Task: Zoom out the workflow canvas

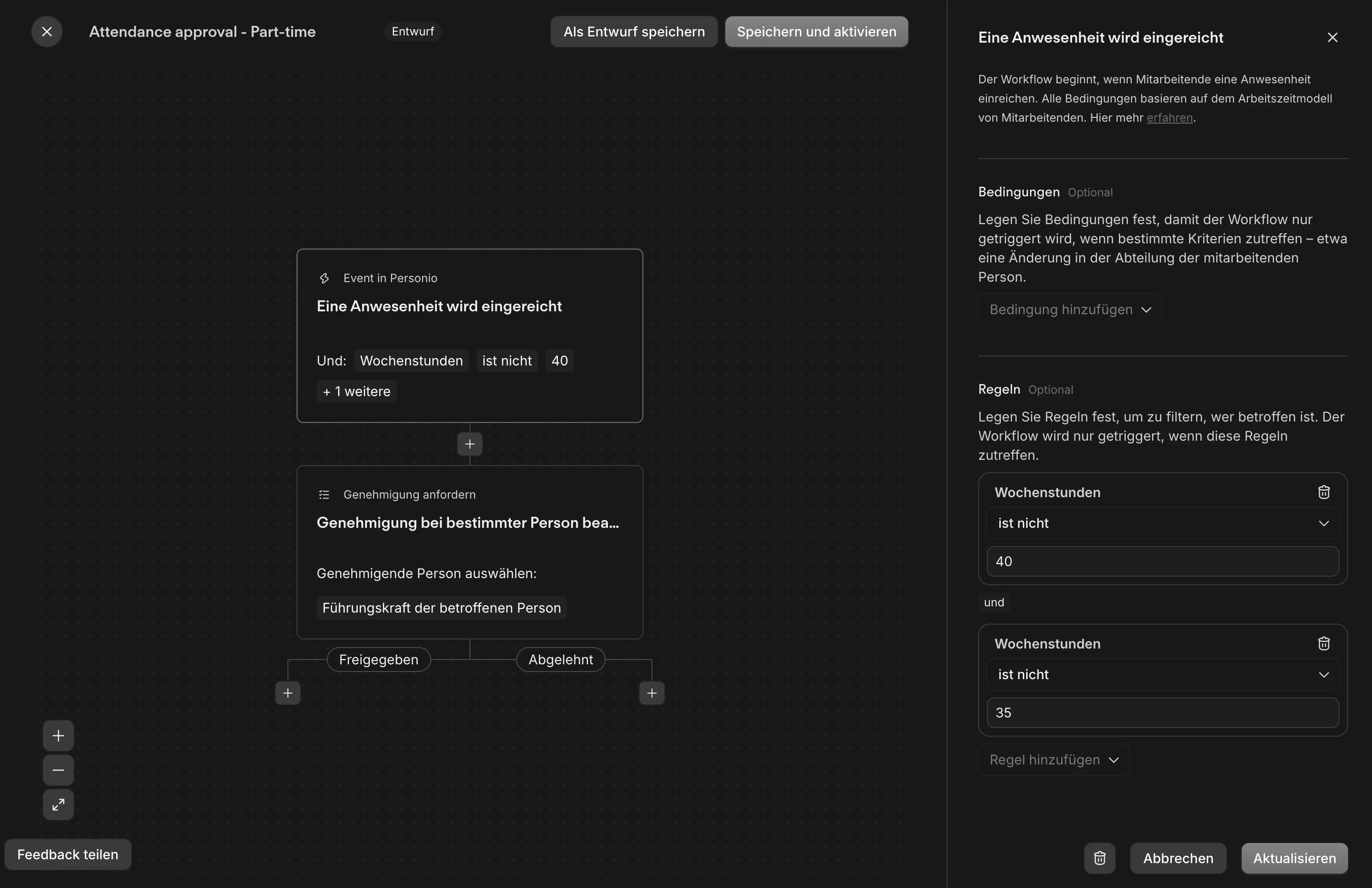Action: coord(58,770)
